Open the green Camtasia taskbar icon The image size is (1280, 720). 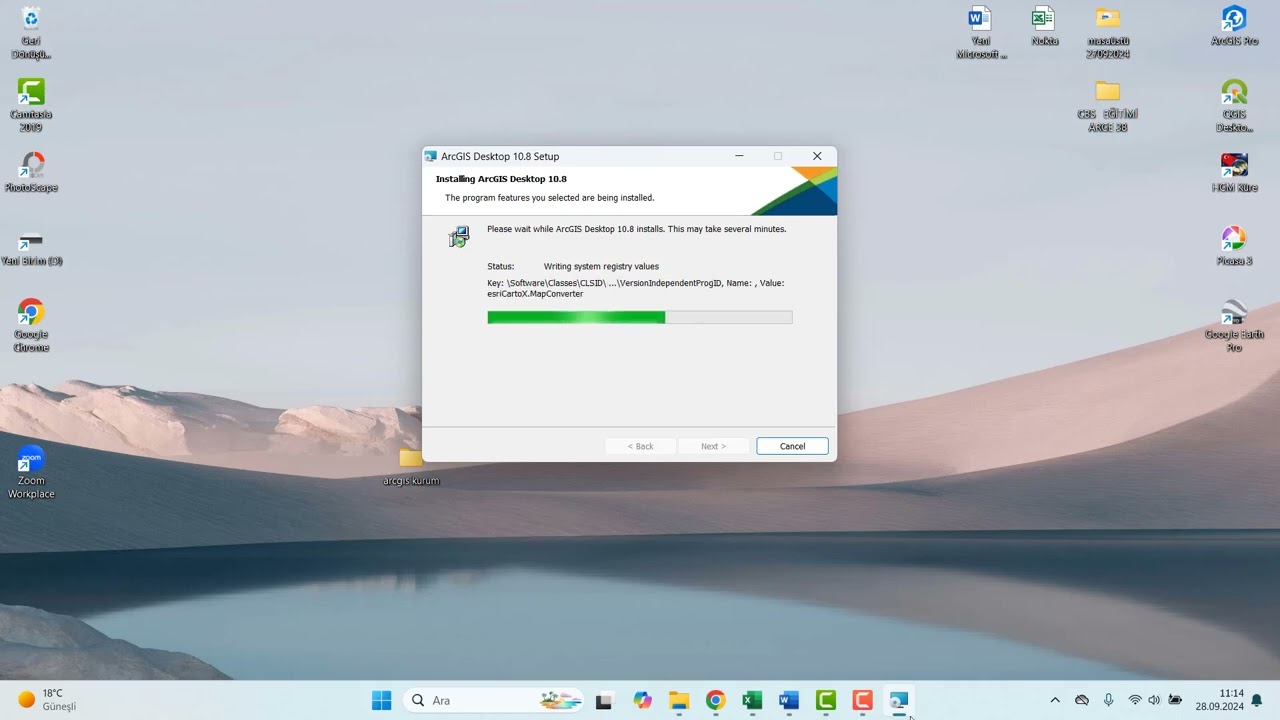[826, 701]
